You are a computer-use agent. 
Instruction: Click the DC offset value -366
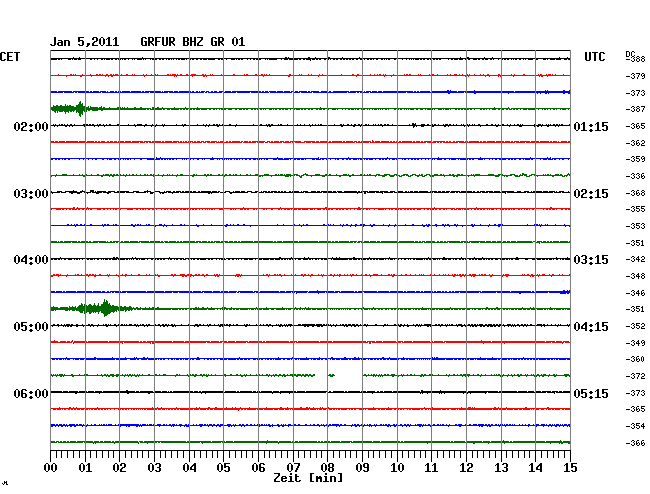tap(635, 443)
